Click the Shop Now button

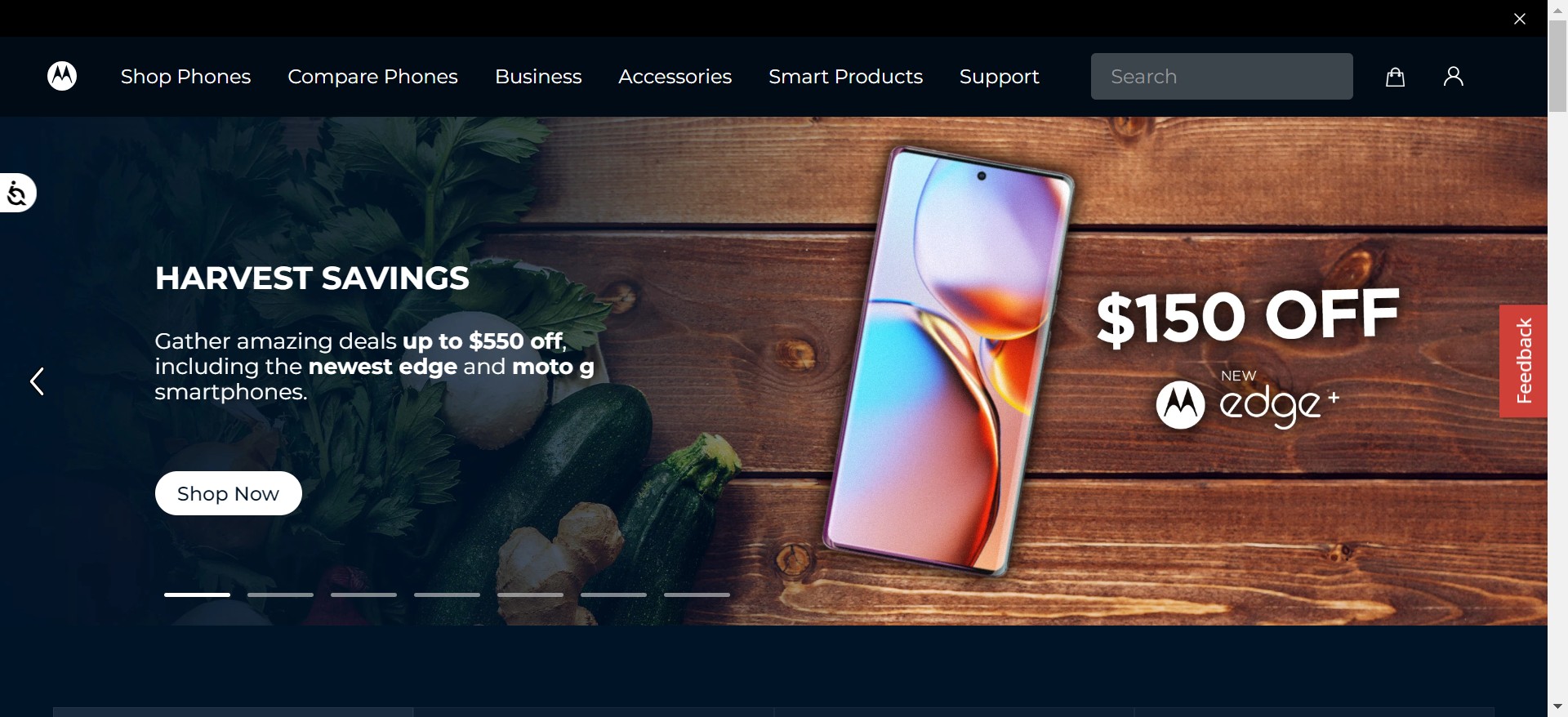coord(229,493)
